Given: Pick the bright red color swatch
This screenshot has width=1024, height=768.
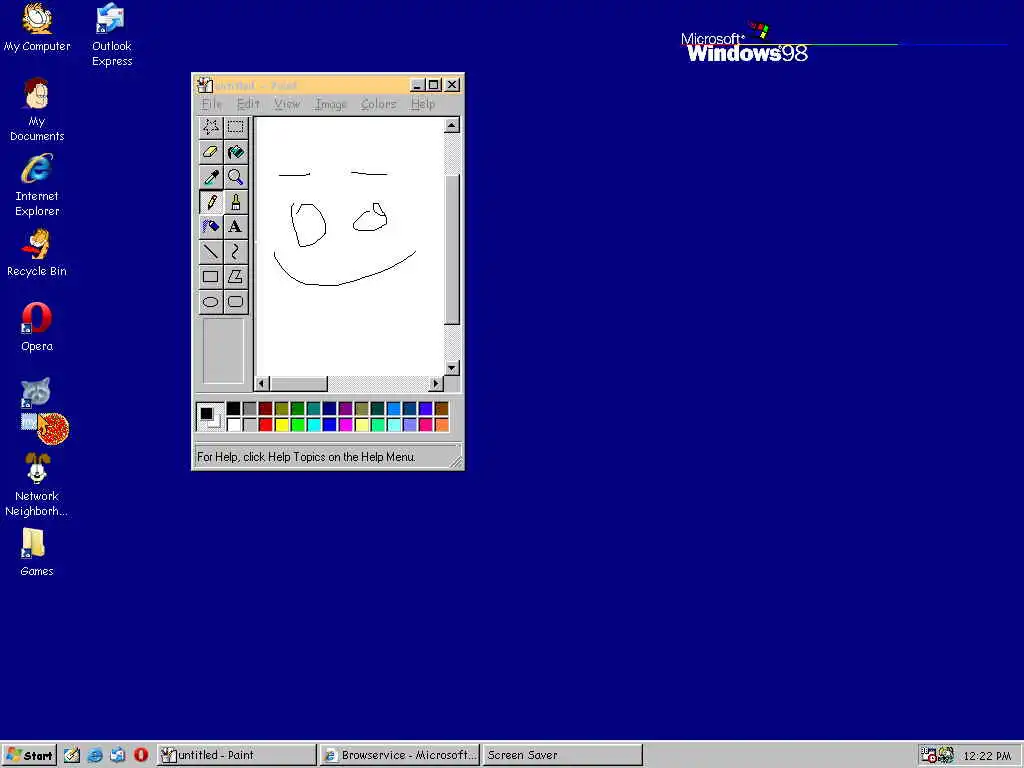Looking at the screenshot, I should [265, 425].
